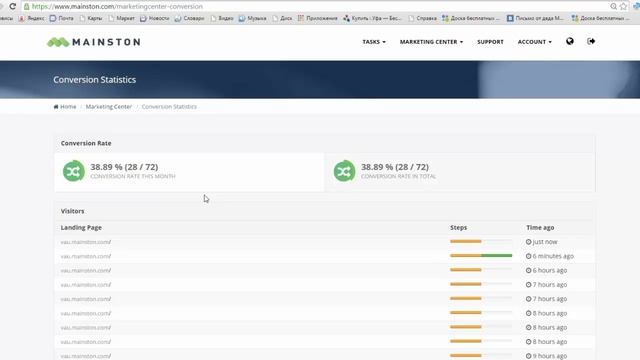Image resolution: width=640 pixels, height=360 pixels.
Task: Open the Словари bookmark
Action: (x=189, y=18)
